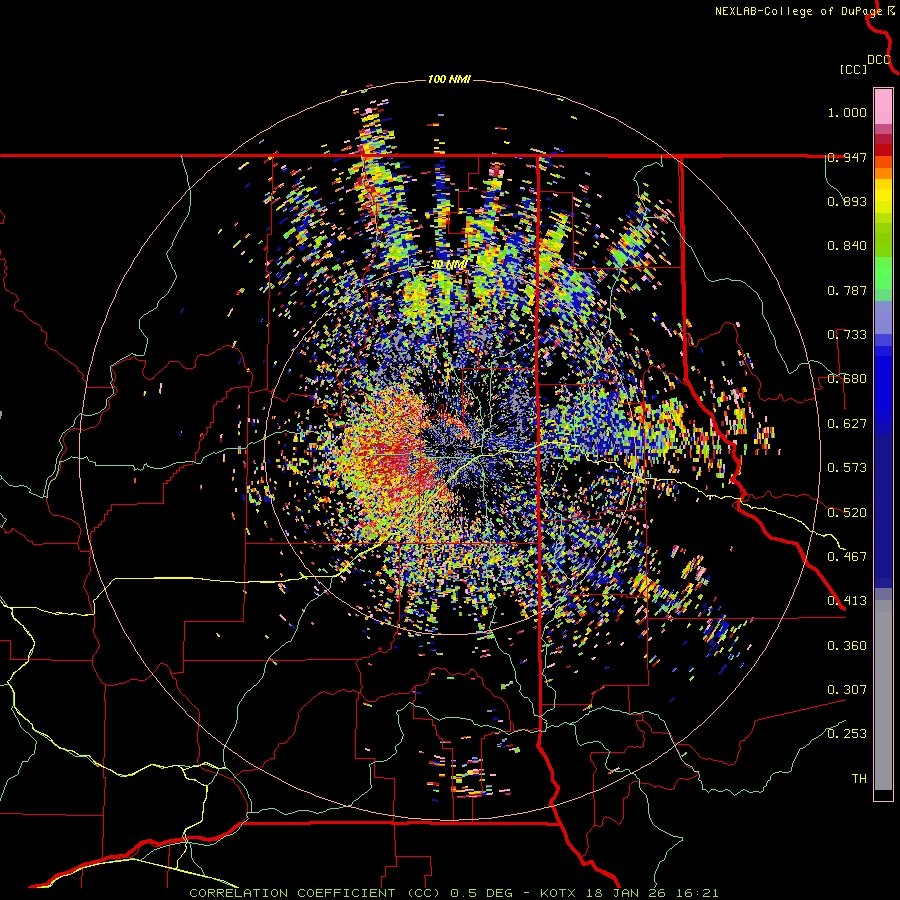Screen dimensions: 900x900
Task: Select the 0.573 scale value
Action: 847,468
